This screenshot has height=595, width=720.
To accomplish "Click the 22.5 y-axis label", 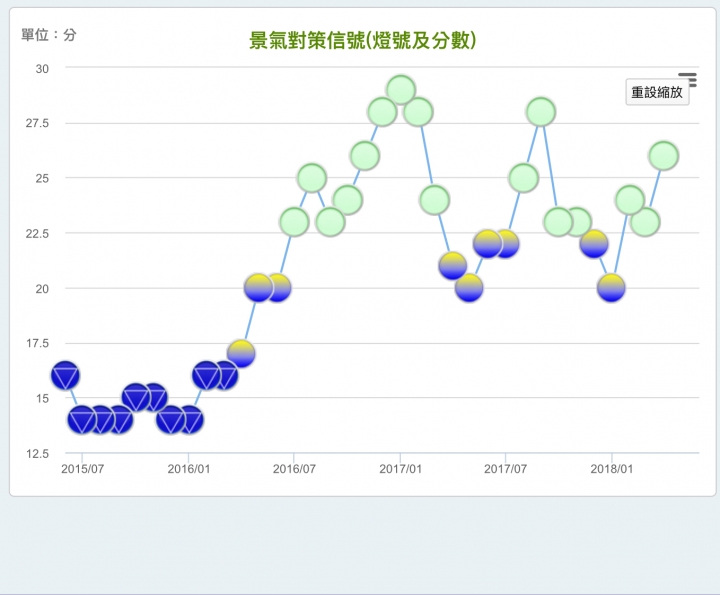I will point(37,234).
